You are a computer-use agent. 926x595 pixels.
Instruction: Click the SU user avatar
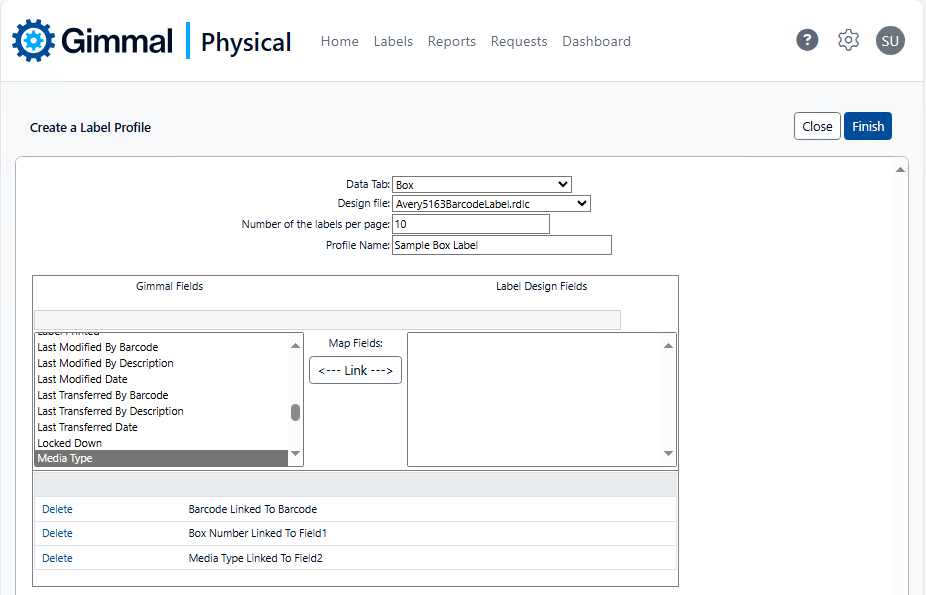[x=890, y=40]
